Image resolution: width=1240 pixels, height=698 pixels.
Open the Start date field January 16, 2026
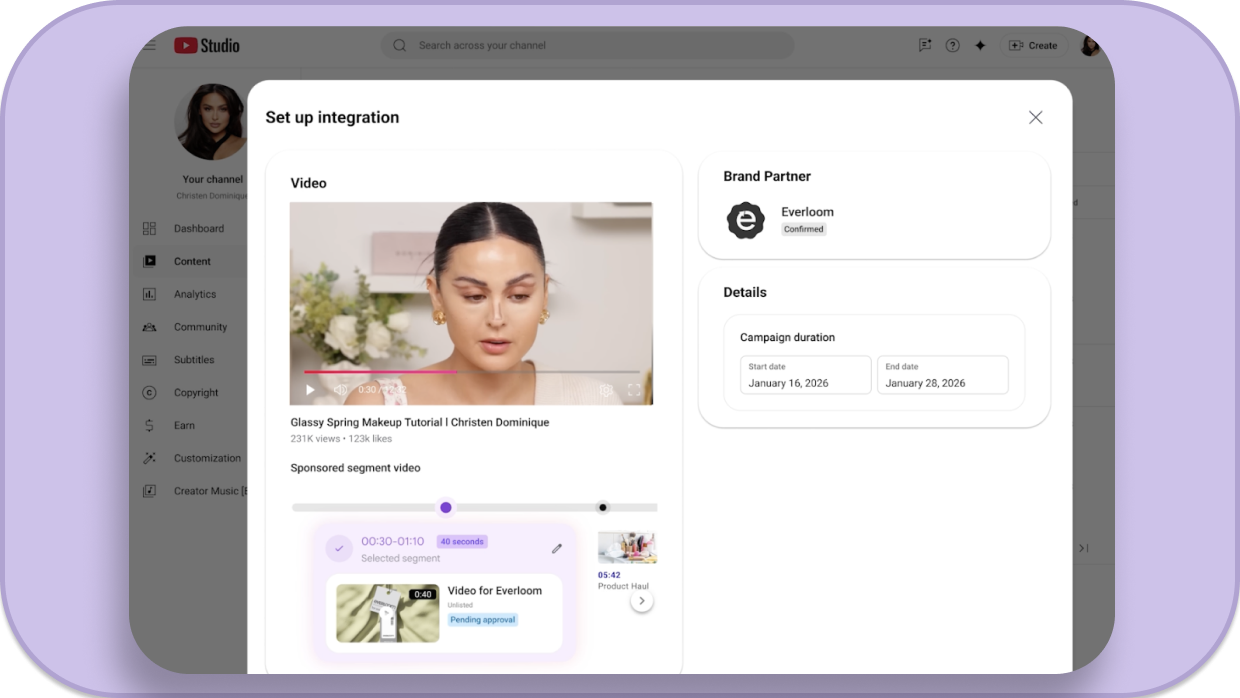click(805, 375)
